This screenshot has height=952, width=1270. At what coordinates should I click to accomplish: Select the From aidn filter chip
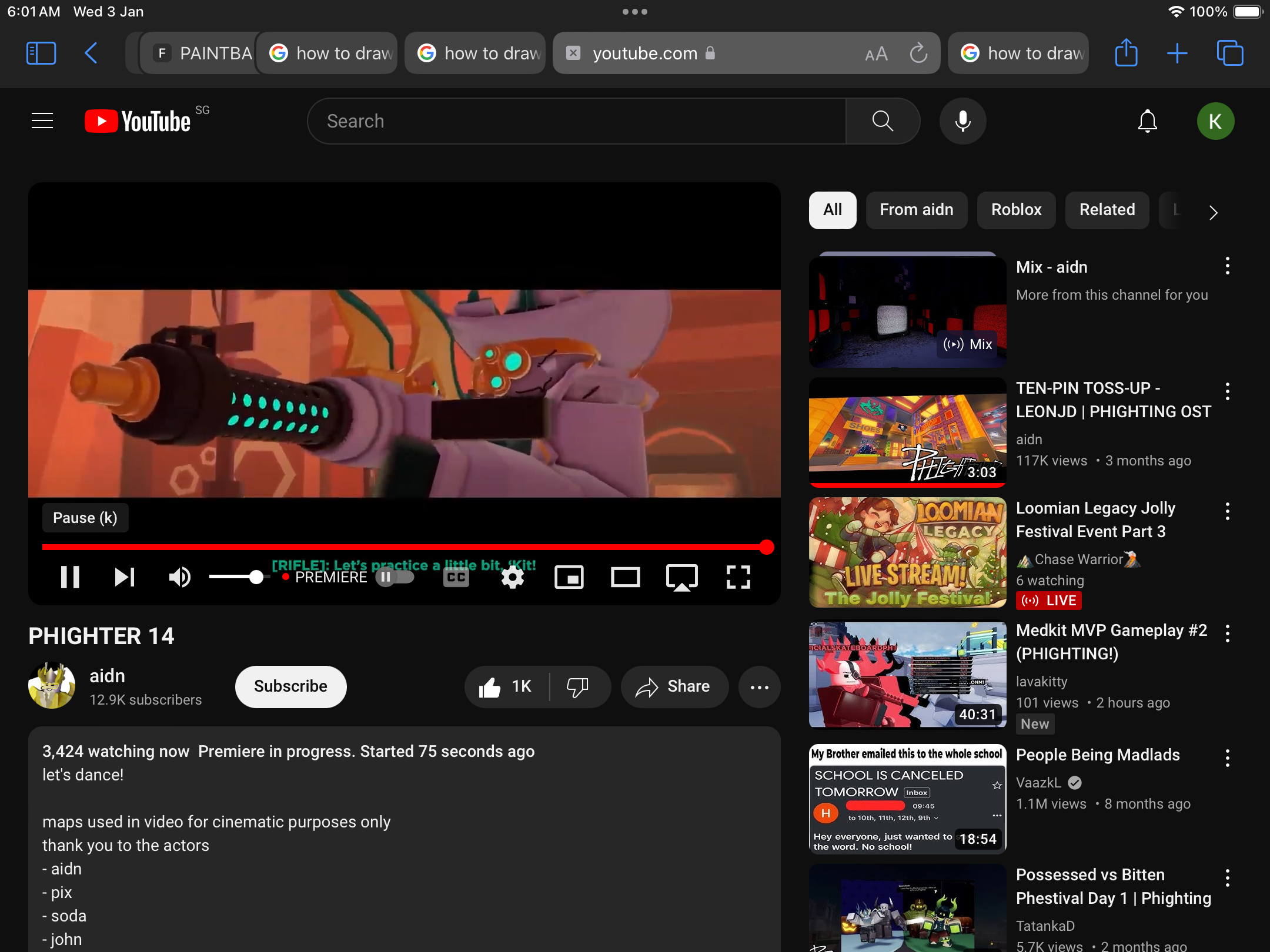pyautogui.click(x=916, y=210)
